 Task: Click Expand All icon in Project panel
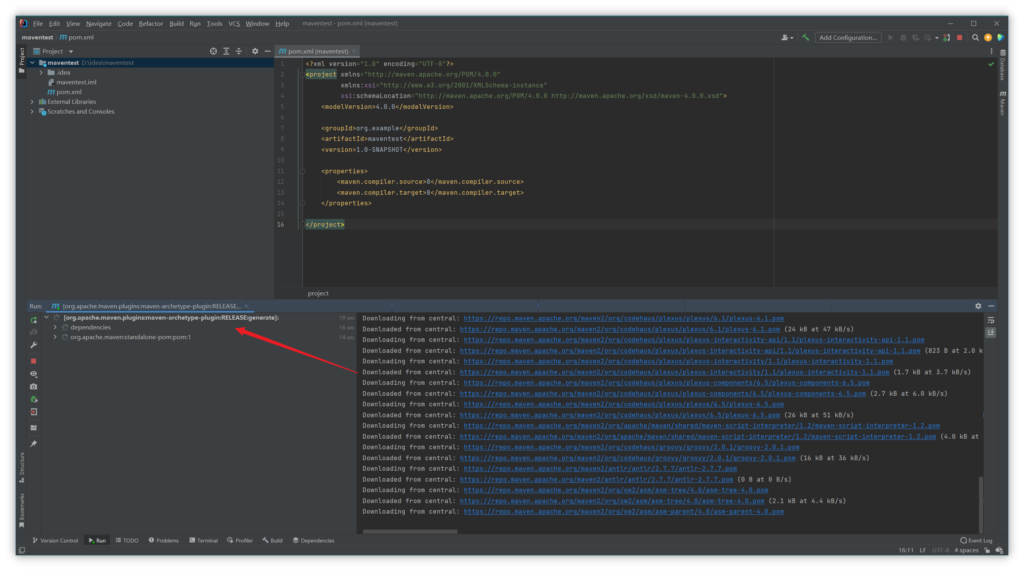tap(226, 51)
